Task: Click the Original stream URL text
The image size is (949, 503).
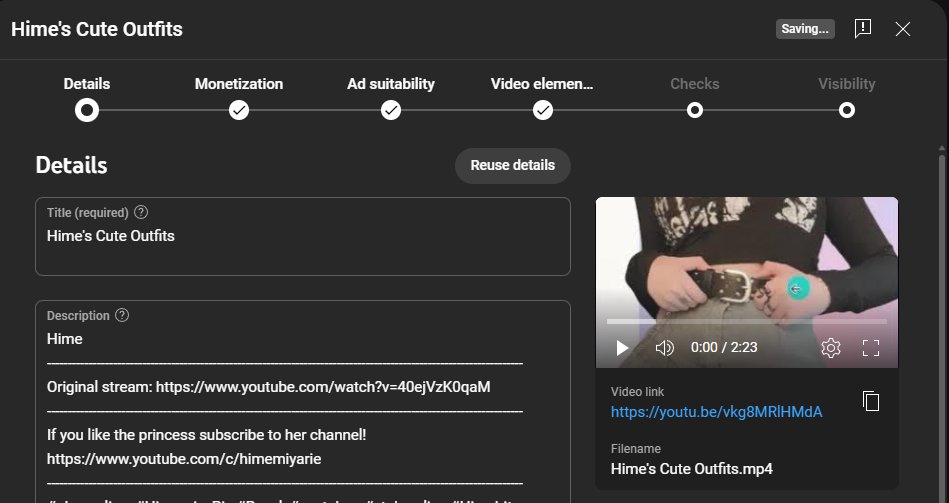Action: point(323,387)
